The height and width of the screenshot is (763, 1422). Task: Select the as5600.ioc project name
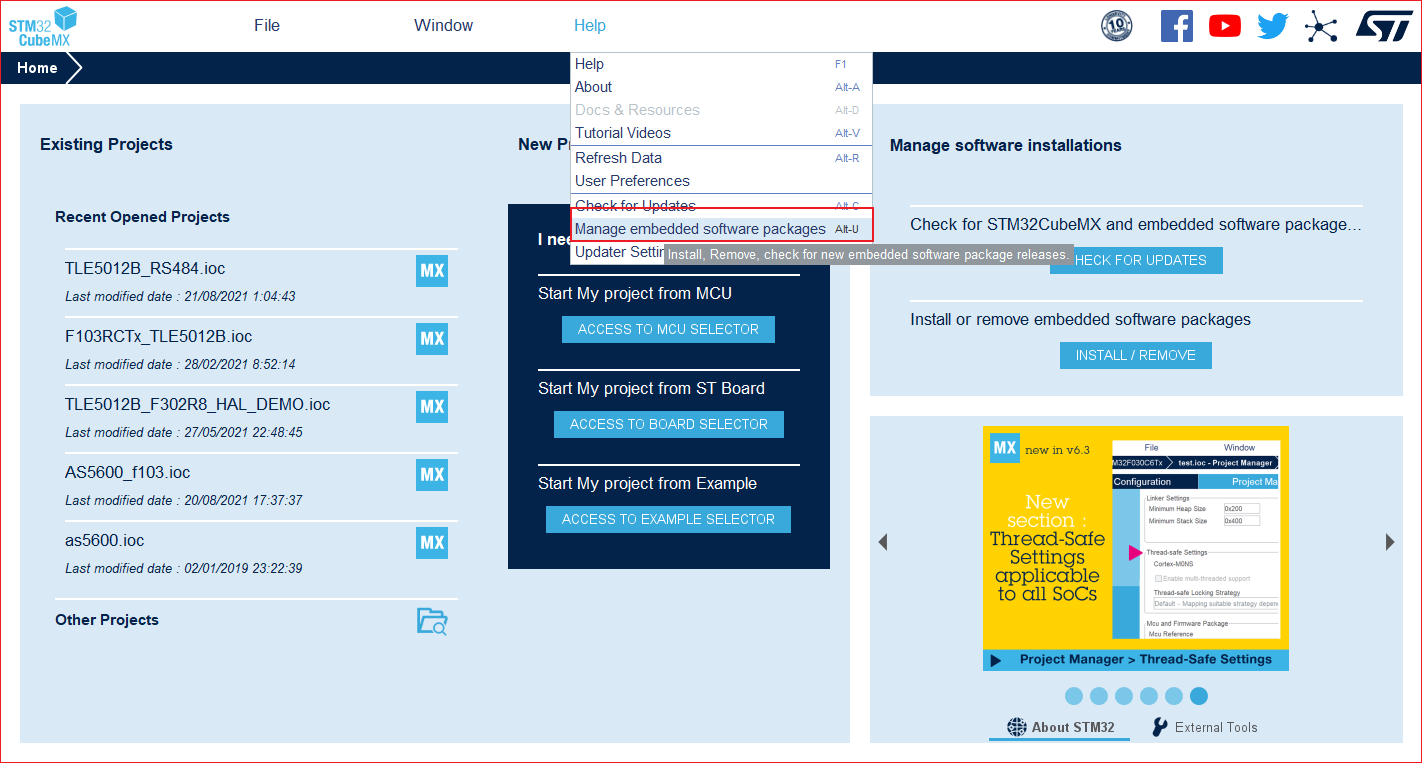(104, 541)
